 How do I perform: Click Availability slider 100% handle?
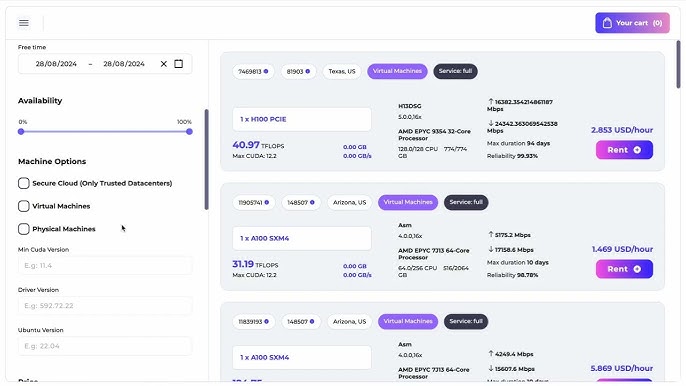(189, 131)
